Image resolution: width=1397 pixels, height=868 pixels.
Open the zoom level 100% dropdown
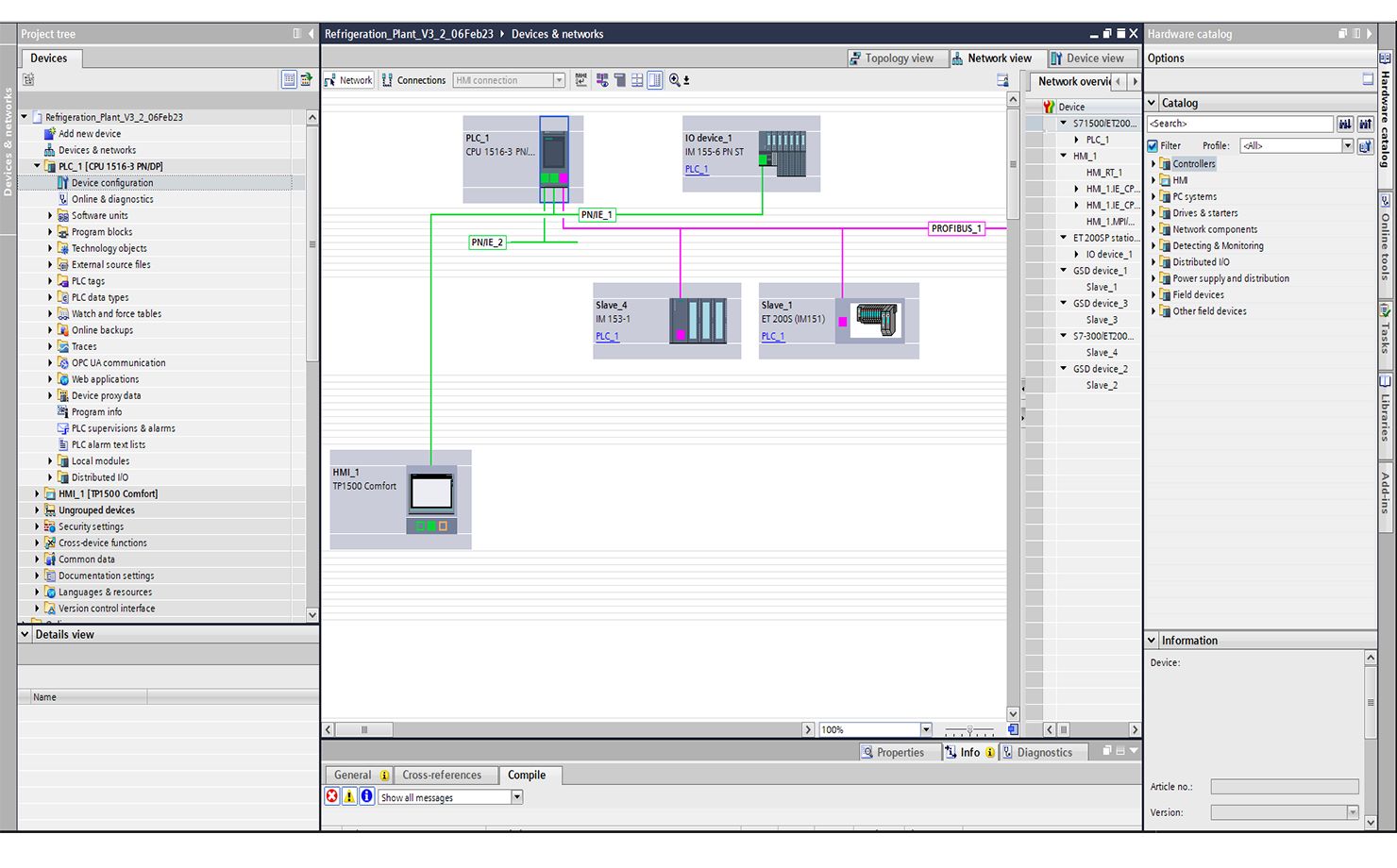926,729
